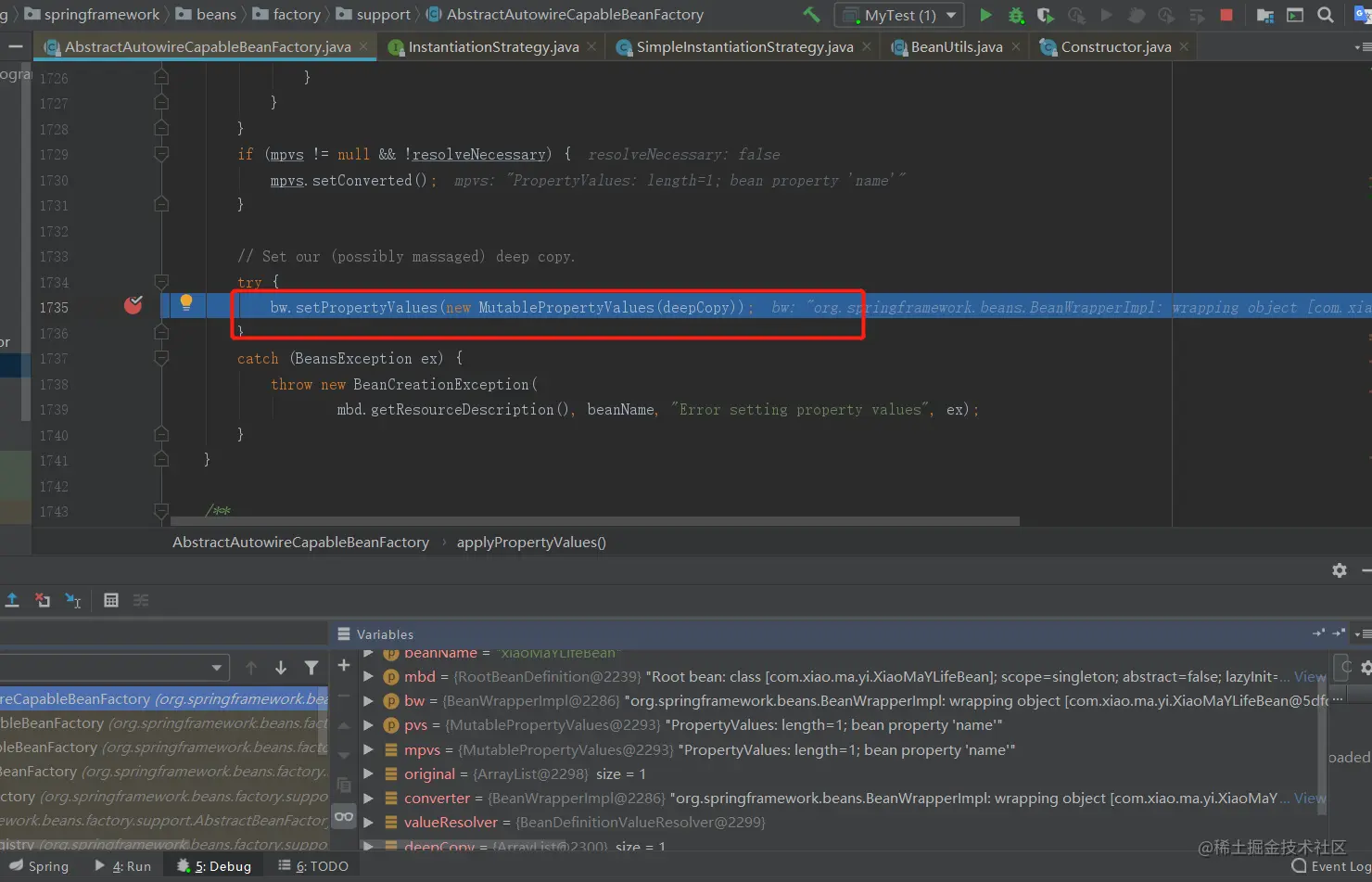Click the green Run button in toolbar
The width and height of the screenshot is (1372, 882).
pyautogui.click(x=985, y=15)
